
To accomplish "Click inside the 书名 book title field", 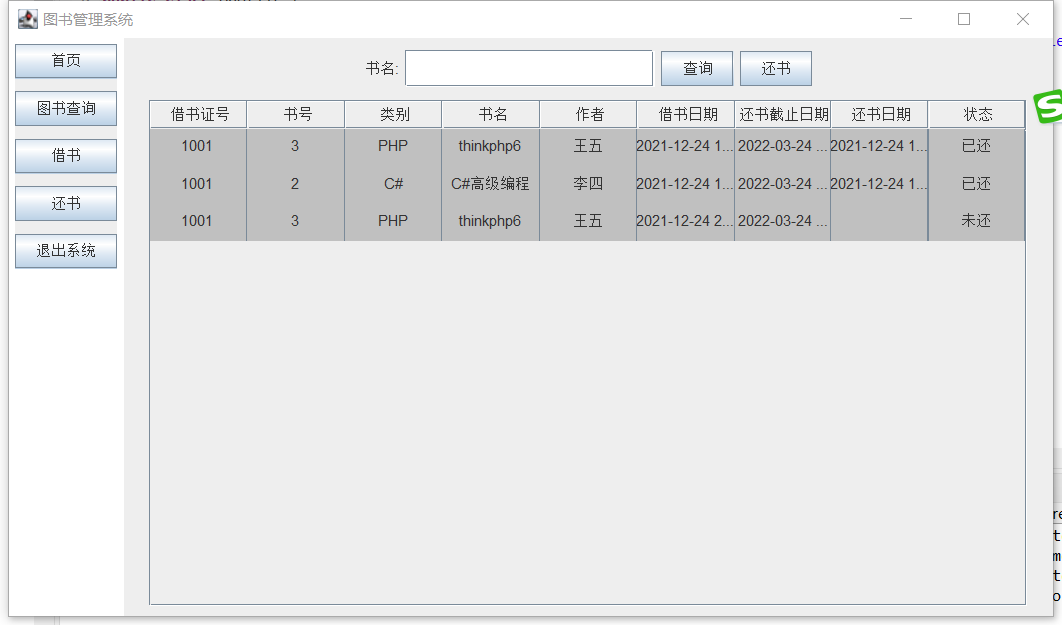I will [528, 68].
